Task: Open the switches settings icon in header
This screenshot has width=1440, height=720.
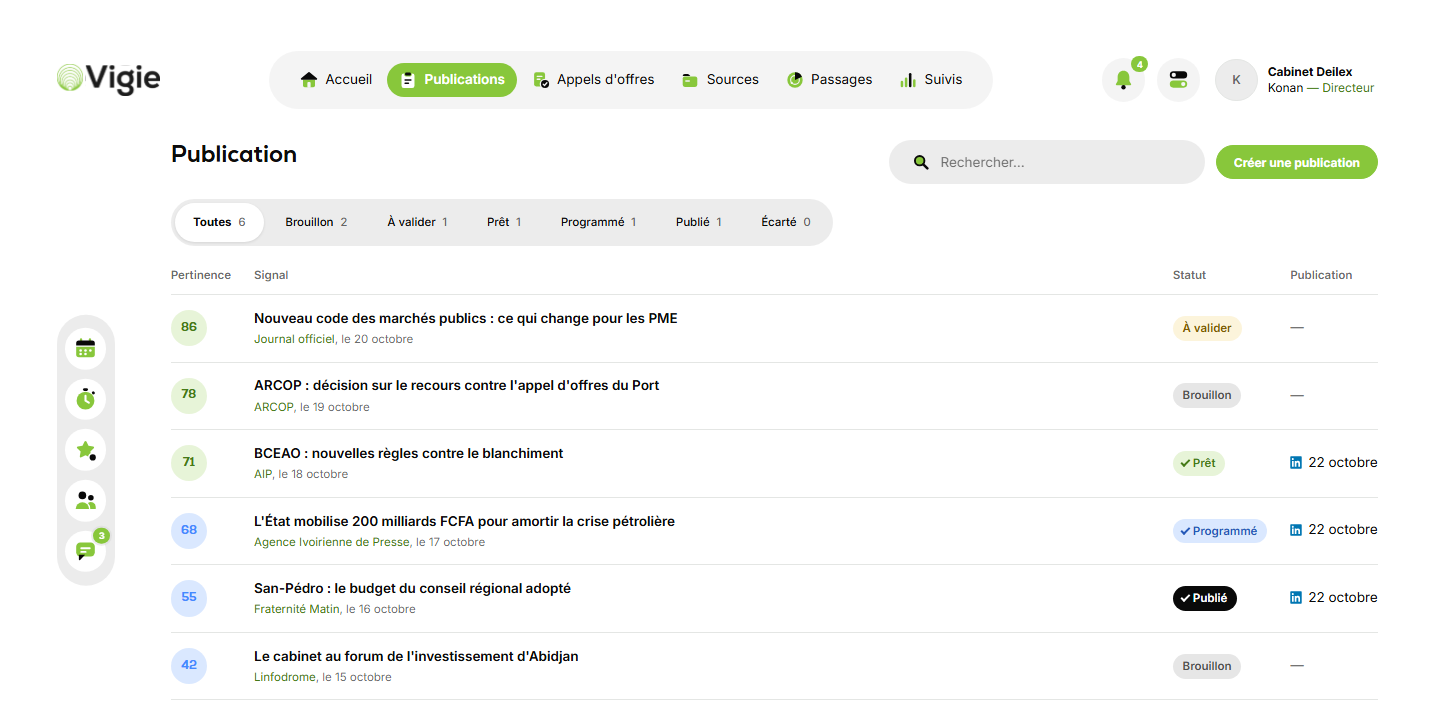Action: [1178, 80]
